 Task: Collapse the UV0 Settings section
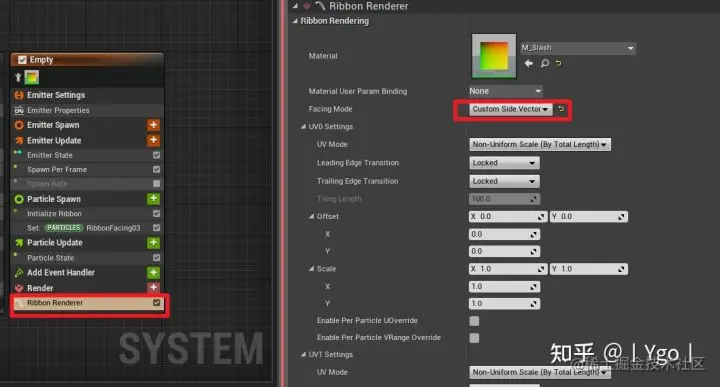303,126
